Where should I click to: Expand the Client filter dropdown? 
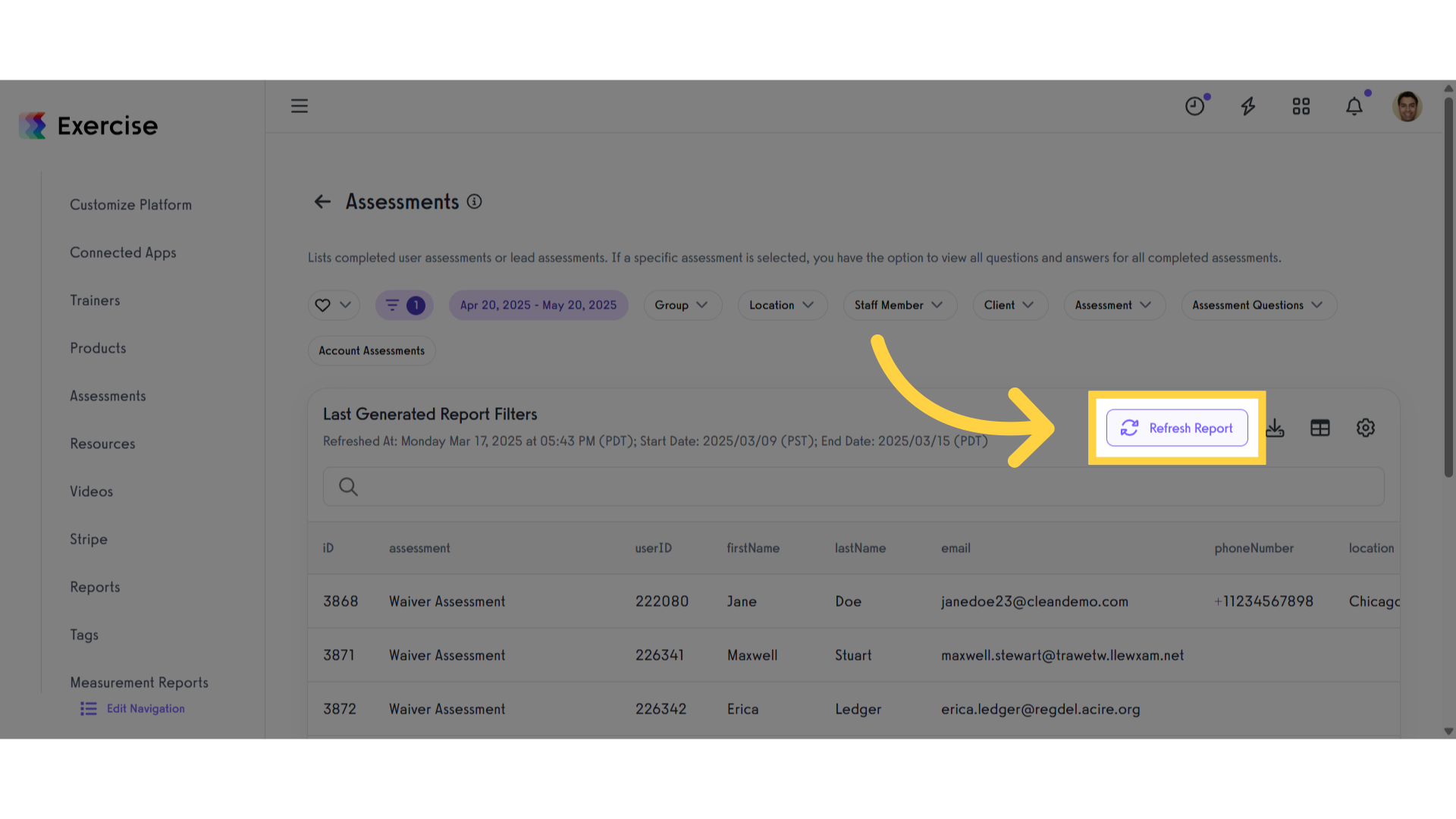[1010, 305]
